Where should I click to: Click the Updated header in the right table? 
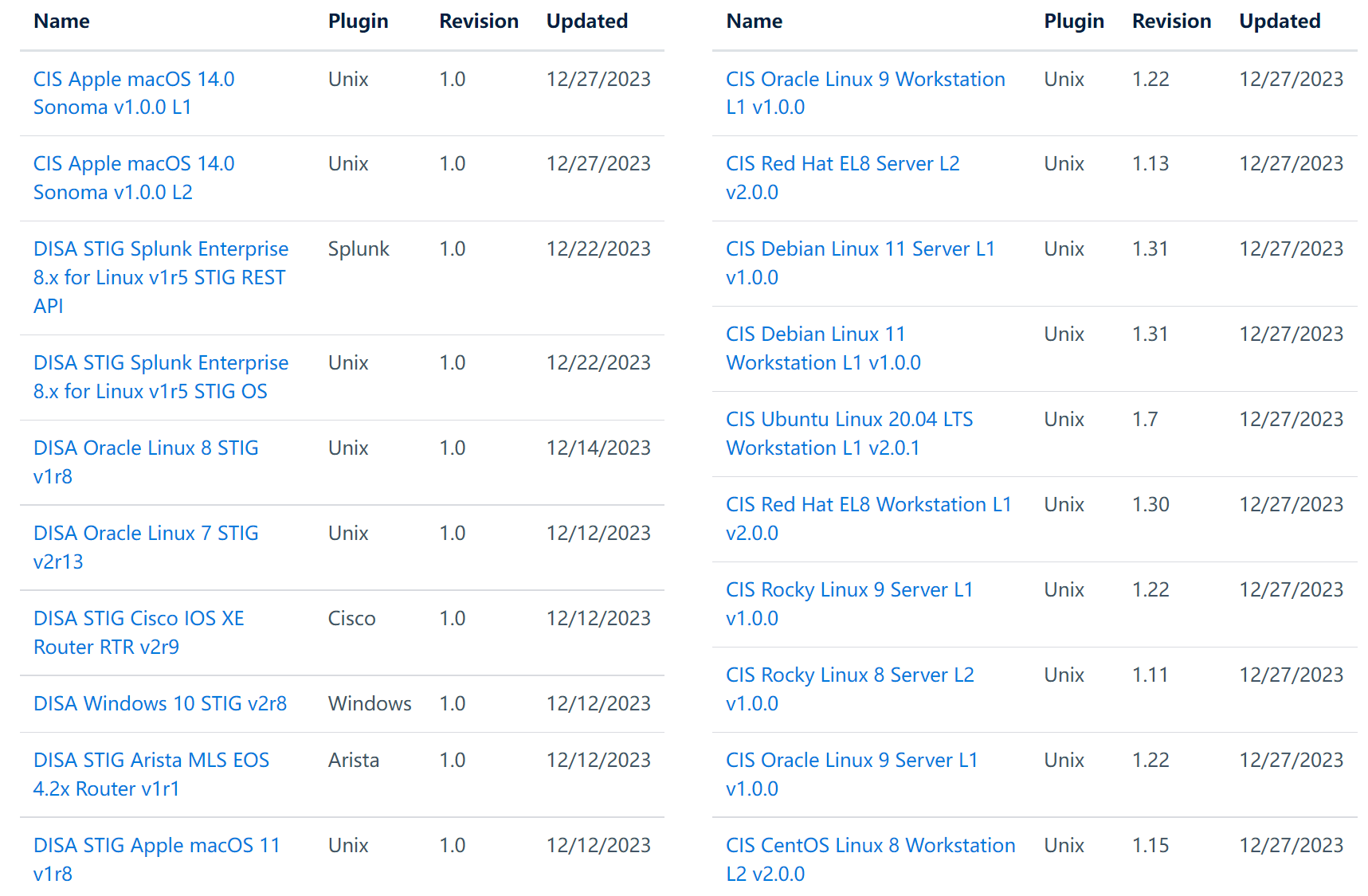click(x=1280, y=22)
